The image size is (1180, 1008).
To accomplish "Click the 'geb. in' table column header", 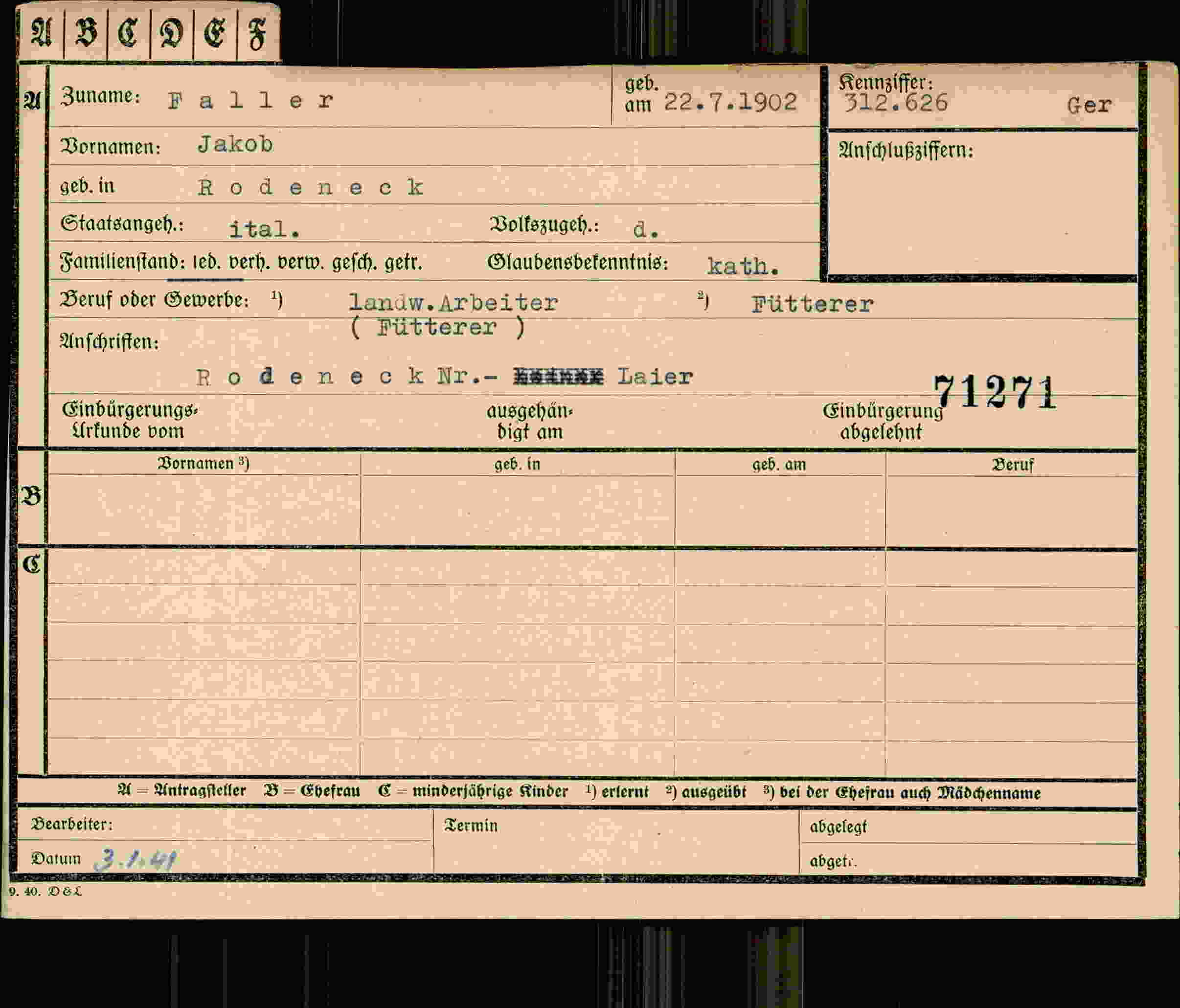I will coord(517,464).
